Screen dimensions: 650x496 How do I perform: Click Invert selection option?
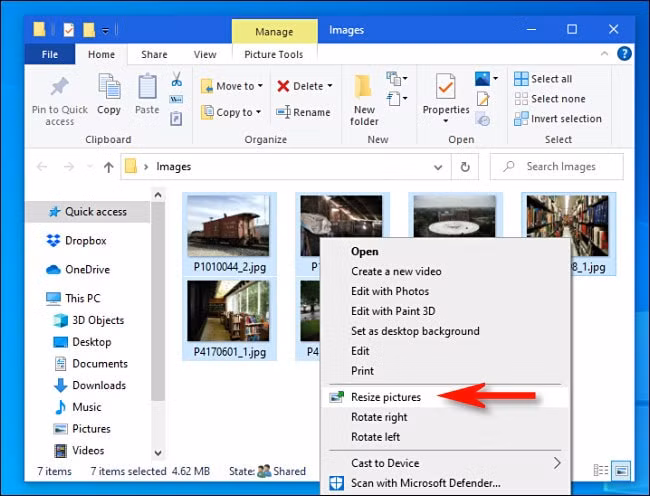click(558, 119)
